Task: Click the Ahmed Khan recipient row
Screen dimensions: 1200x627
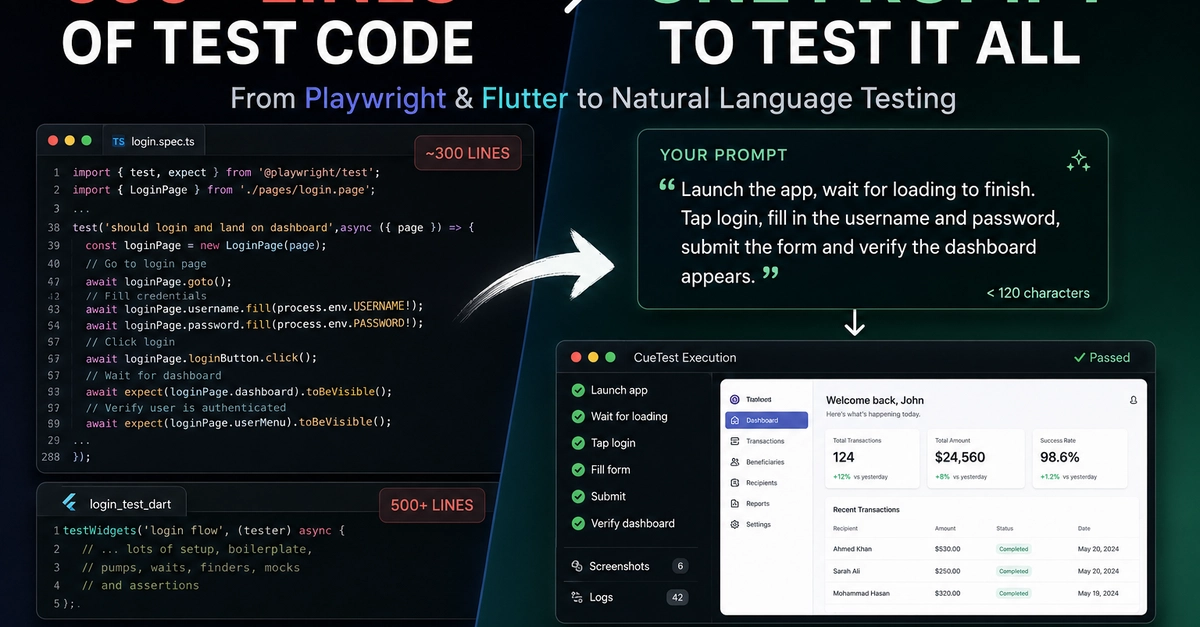Action: (x=982, y=549)
